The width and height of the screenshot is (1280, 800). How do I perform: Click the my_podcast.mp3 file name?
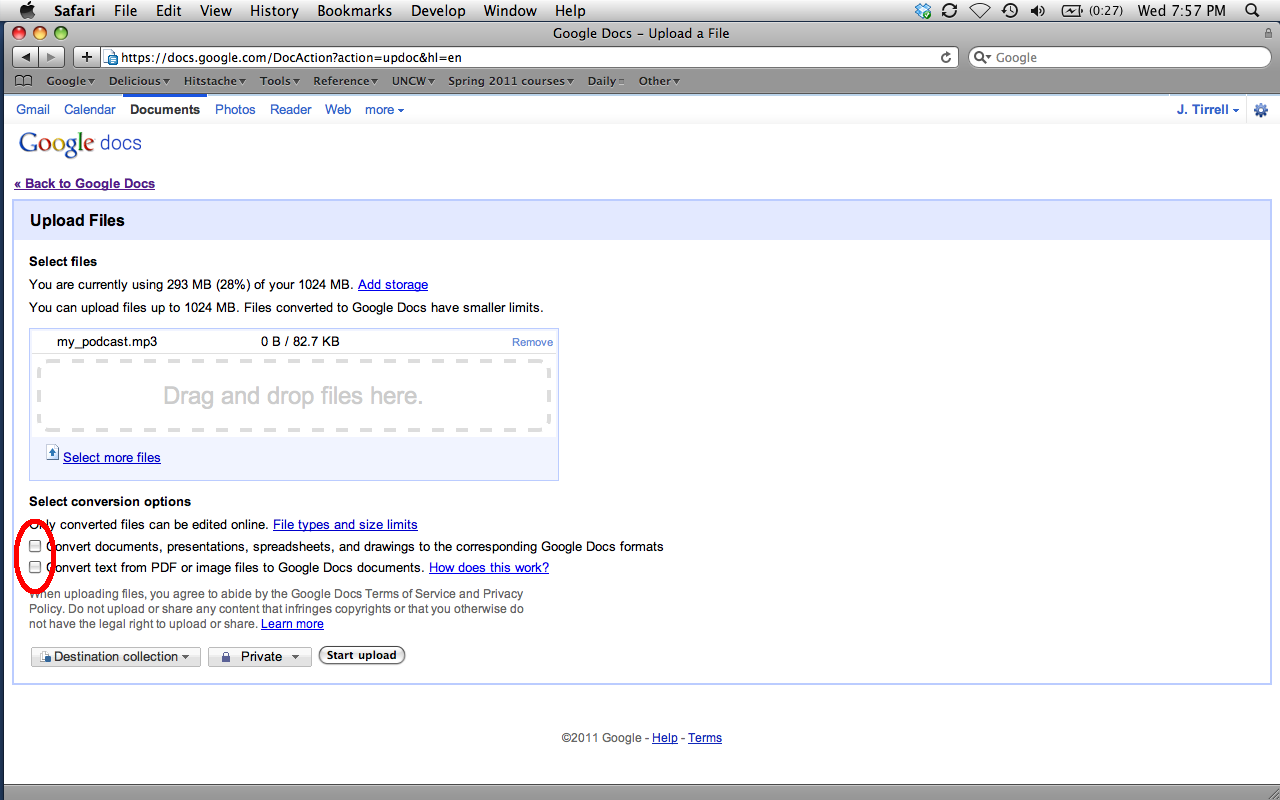point(107,342)
